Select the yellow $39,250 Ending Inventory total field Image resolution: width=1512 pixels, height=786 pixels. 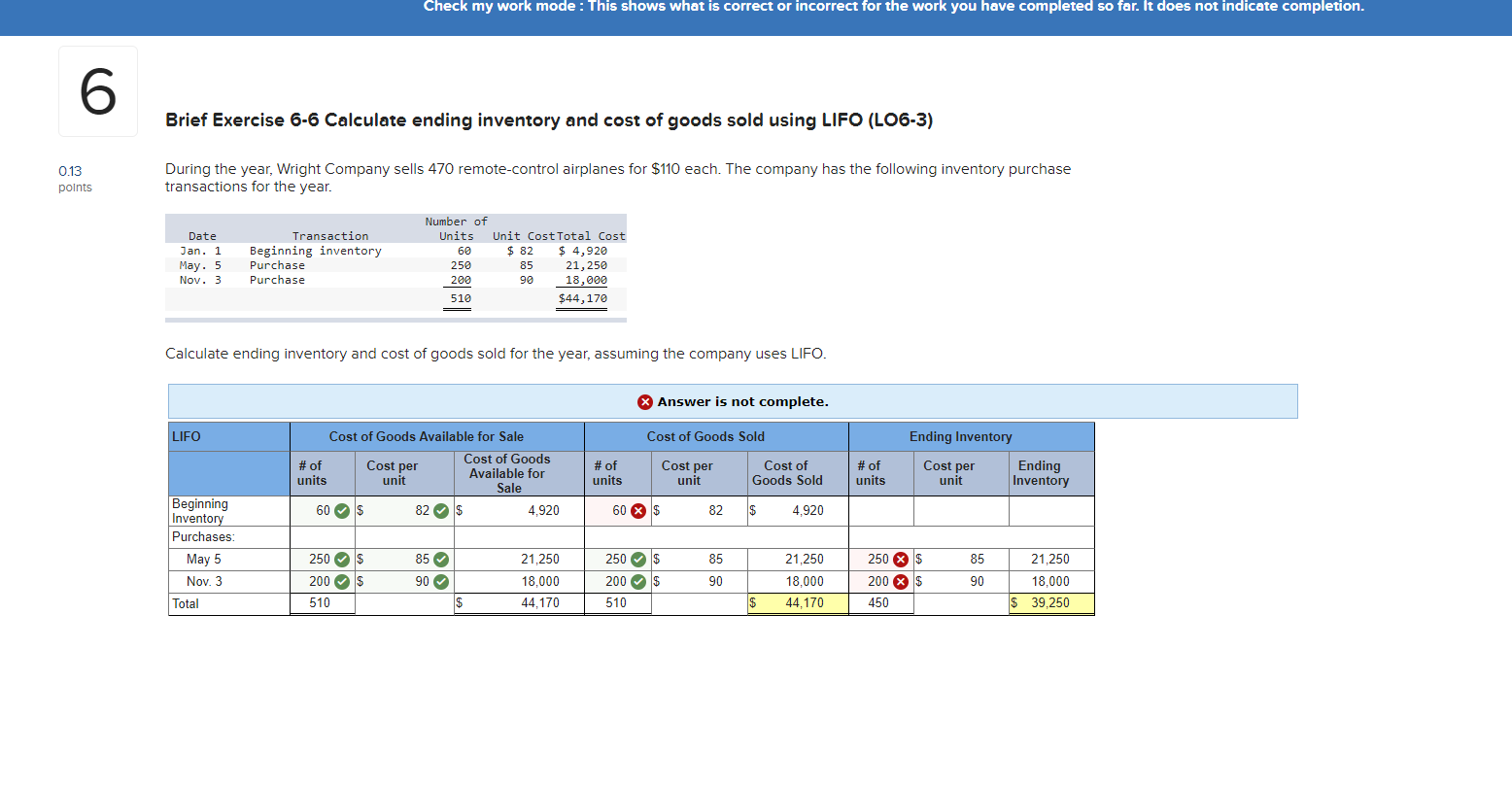(x=1051, y=602)
